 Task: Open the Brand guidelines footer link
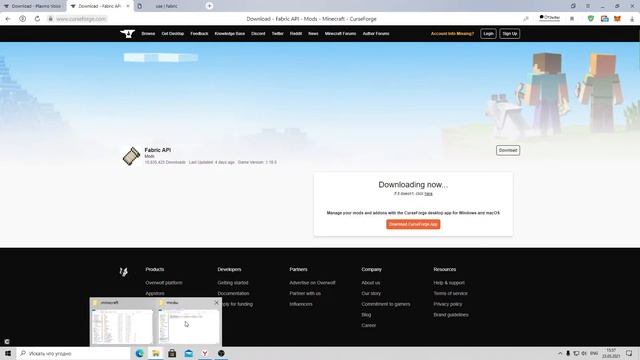click(x=451, y=315)
